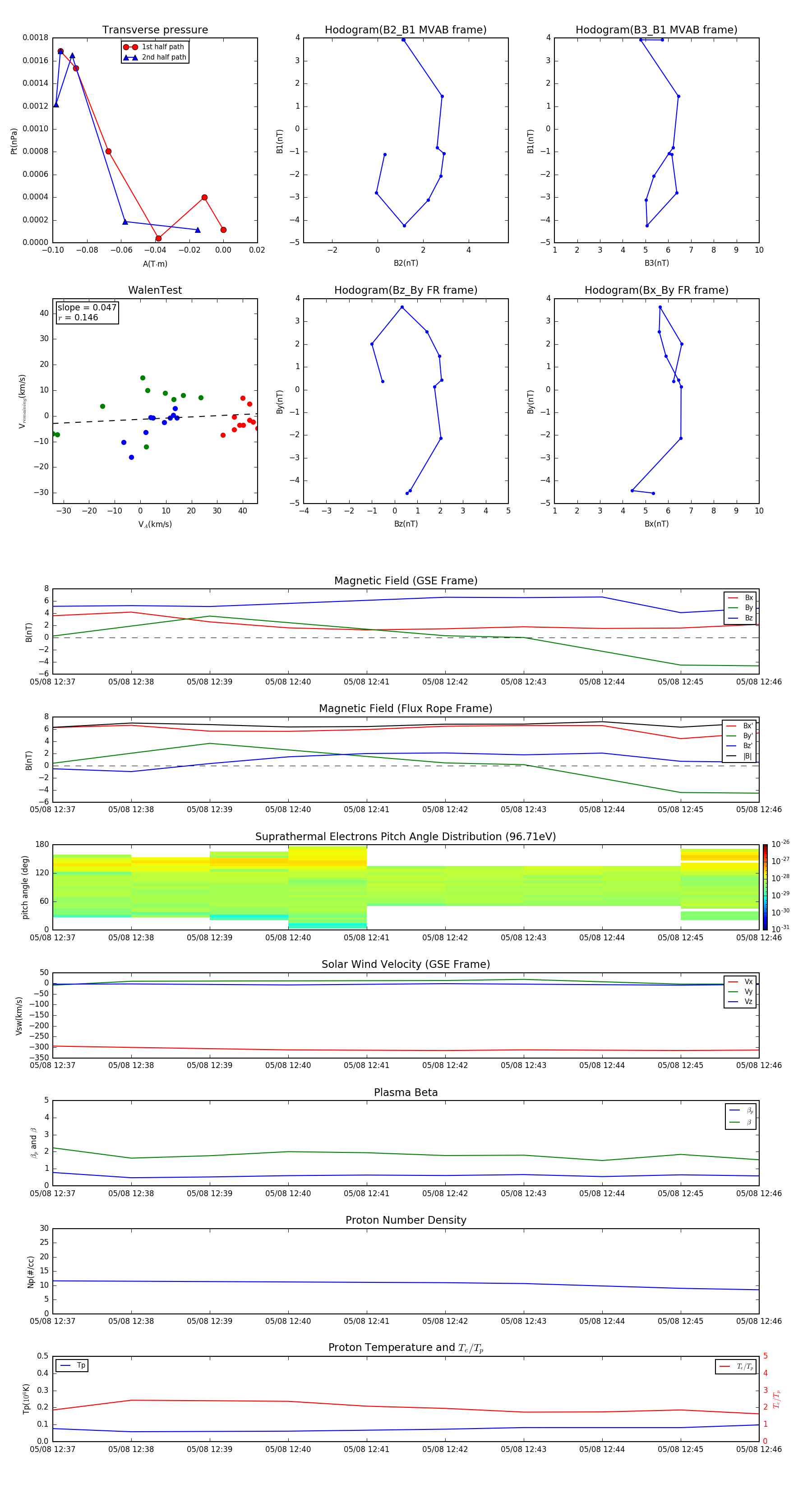Select the 'Tp' legend entry
The image size is (812, 1489).
click(x=72, y=1366)
